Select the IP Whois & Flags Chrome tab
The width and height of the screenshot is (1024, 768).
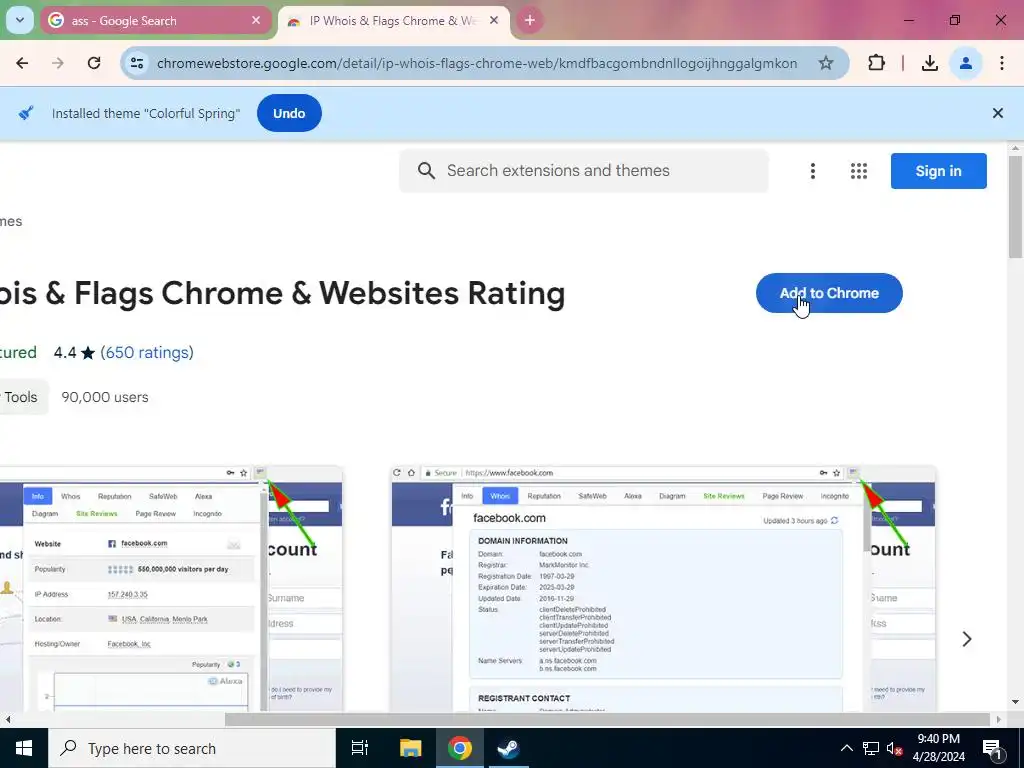[394, 20]
